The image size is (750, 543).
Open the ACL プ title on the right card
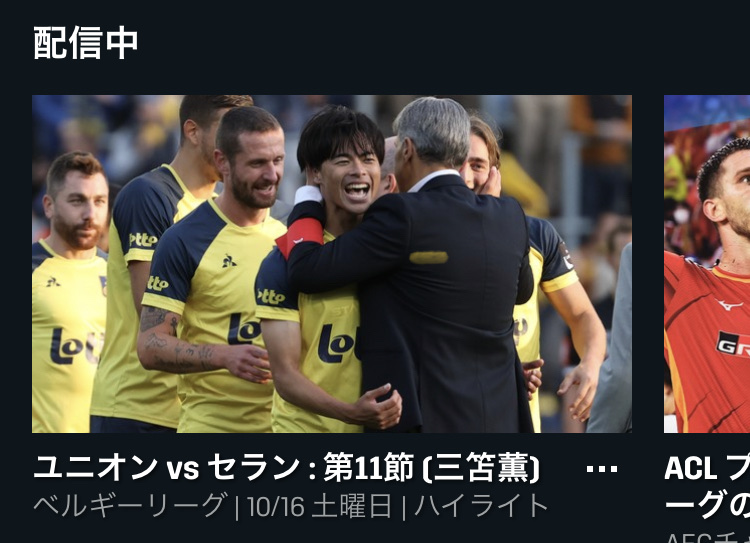pos(707,467)
